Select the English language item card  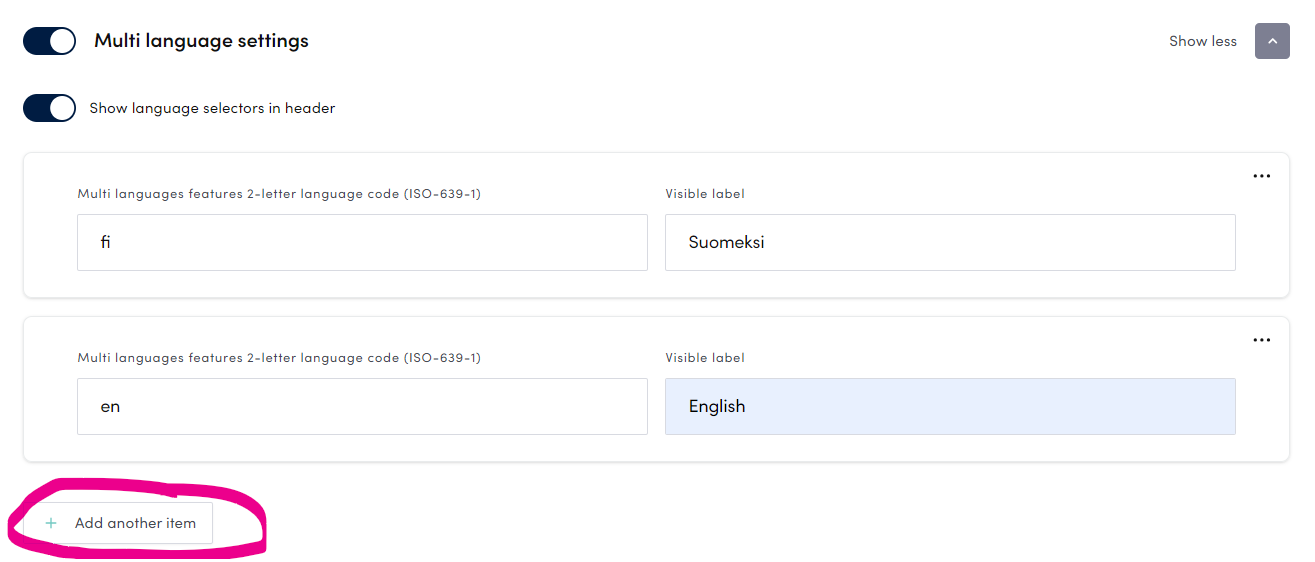pyautogui.click(x=655, y=448)
